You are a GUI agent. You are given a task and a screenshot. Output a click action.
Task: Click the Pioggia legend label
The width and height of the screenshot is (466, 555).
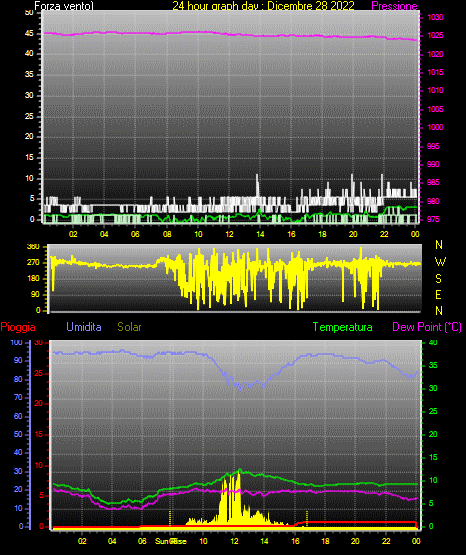point(18,327)
